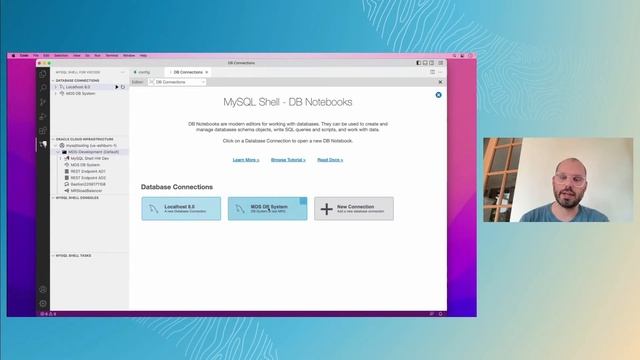The width and height of the screenshot is (640, 360).
Task: Click plus icon on New Connection tile
Action: [x=327, y=209]
